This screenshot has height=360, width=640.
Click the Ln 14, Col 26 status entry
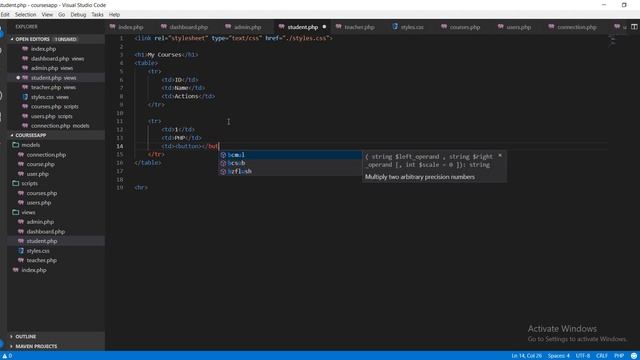526,356
